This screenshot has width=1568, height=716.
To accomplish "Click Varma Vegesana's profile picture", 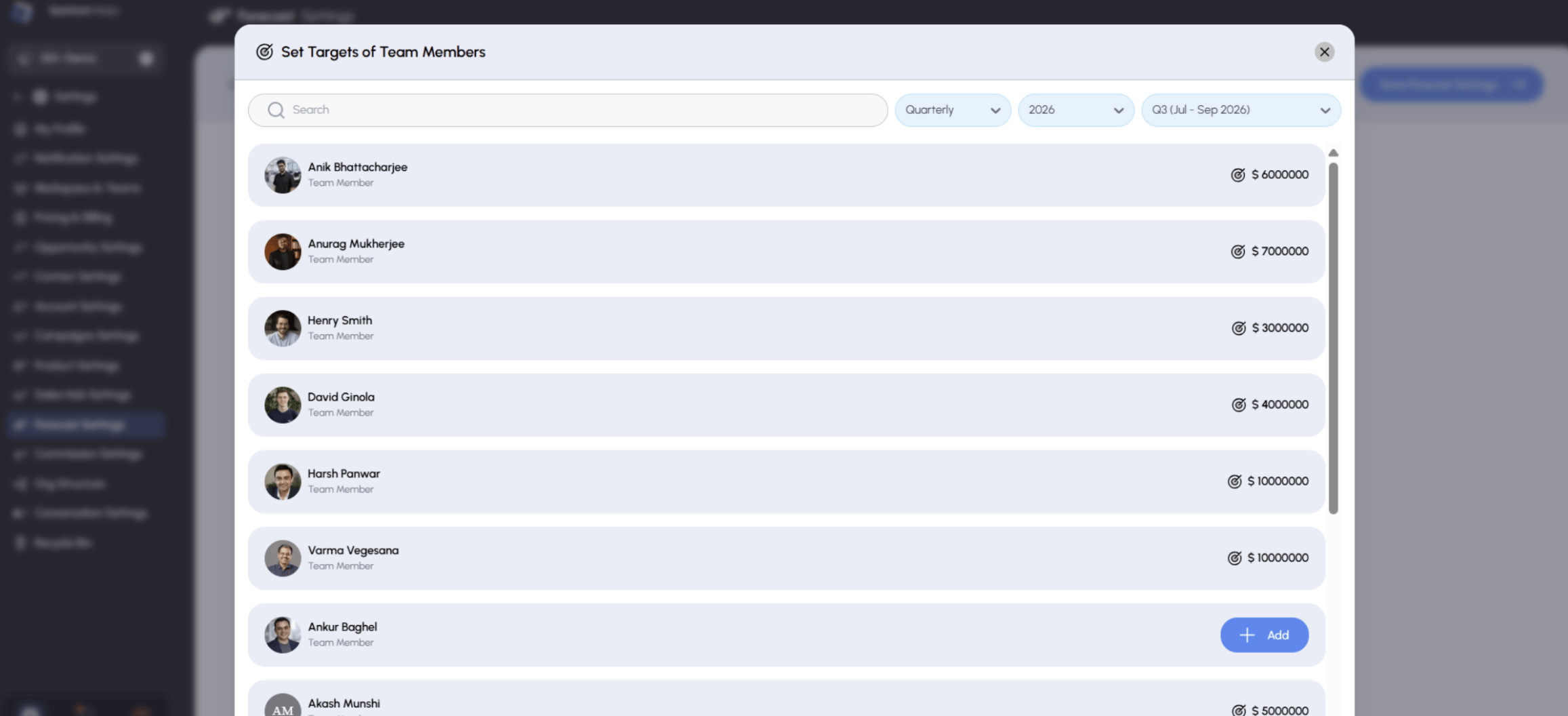I will click(x=283, y=558).
